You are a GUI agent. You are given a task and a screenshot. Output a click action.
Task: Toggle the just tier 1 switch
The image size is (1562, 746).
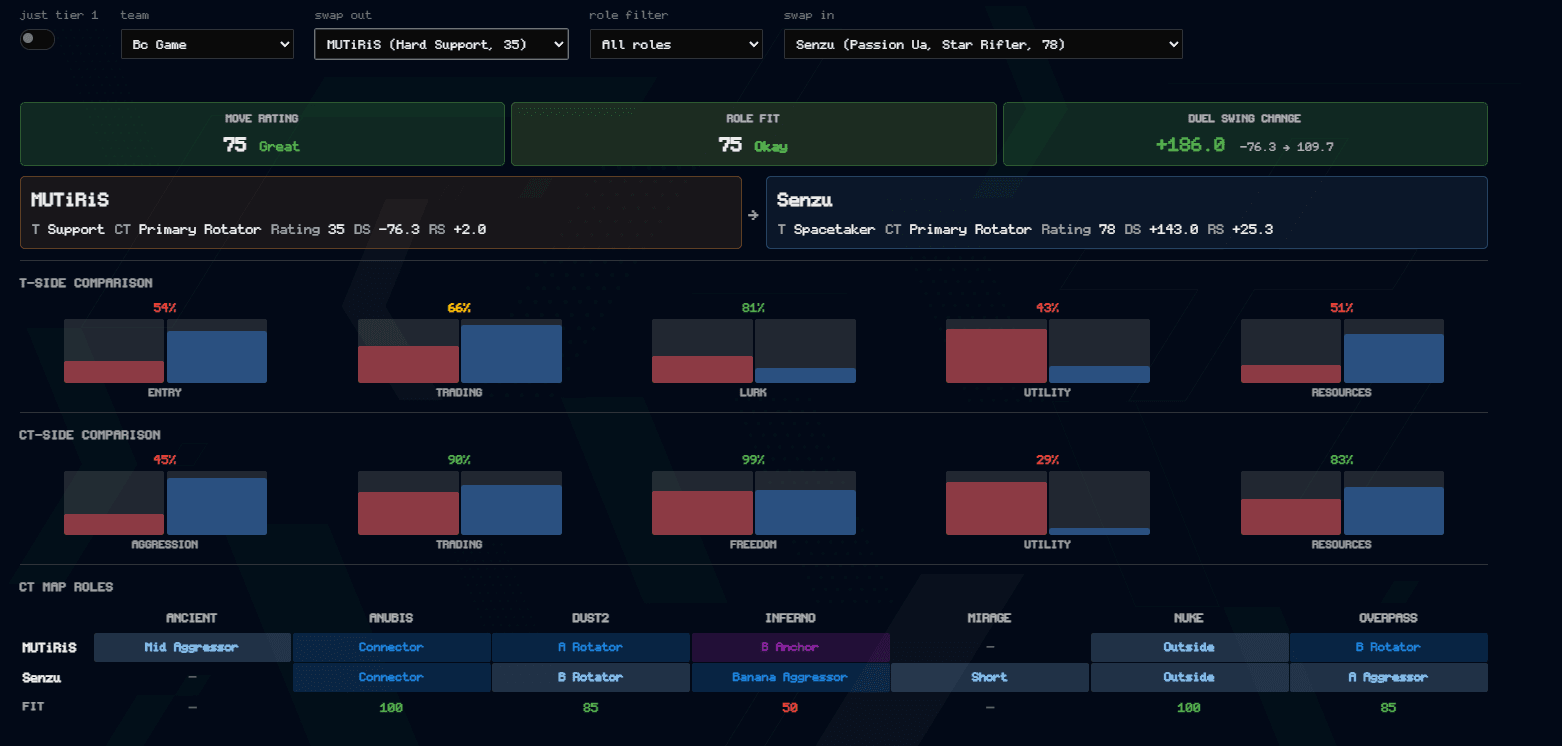(37, 39)
